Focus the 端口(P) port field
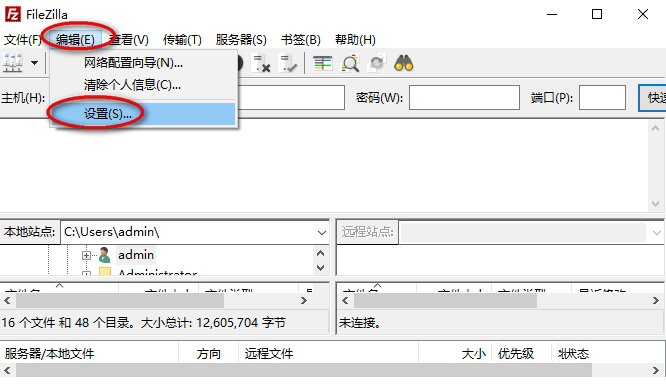The image size is (666, 392). tap(602, 98)
